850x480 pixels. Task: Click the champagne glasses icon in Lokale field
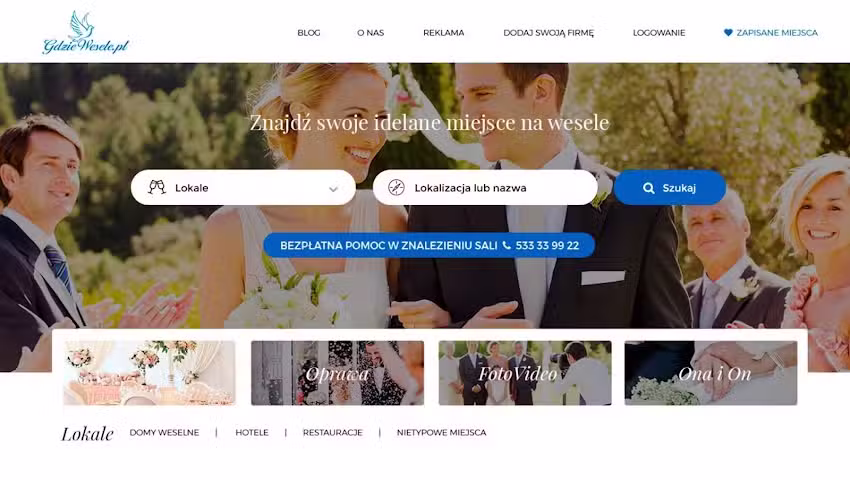pos(157,187)
